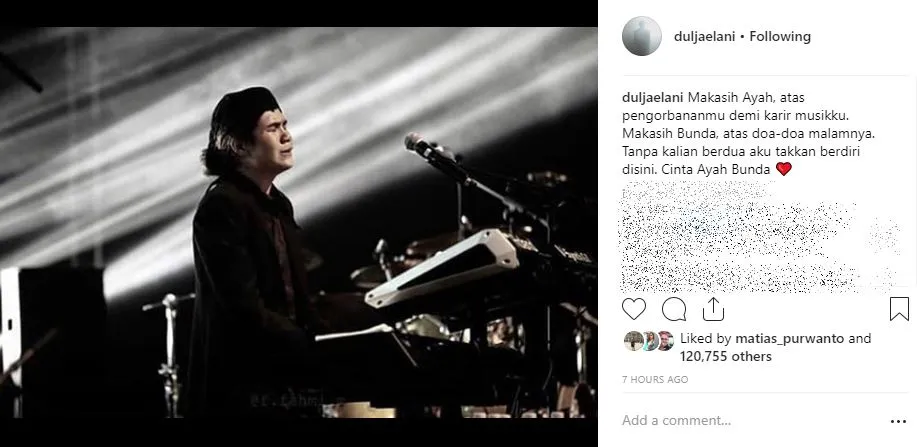Screen dimensions: 917x447
Task: Click the red heart emoji in caption
Action: [x=784, y=169]
